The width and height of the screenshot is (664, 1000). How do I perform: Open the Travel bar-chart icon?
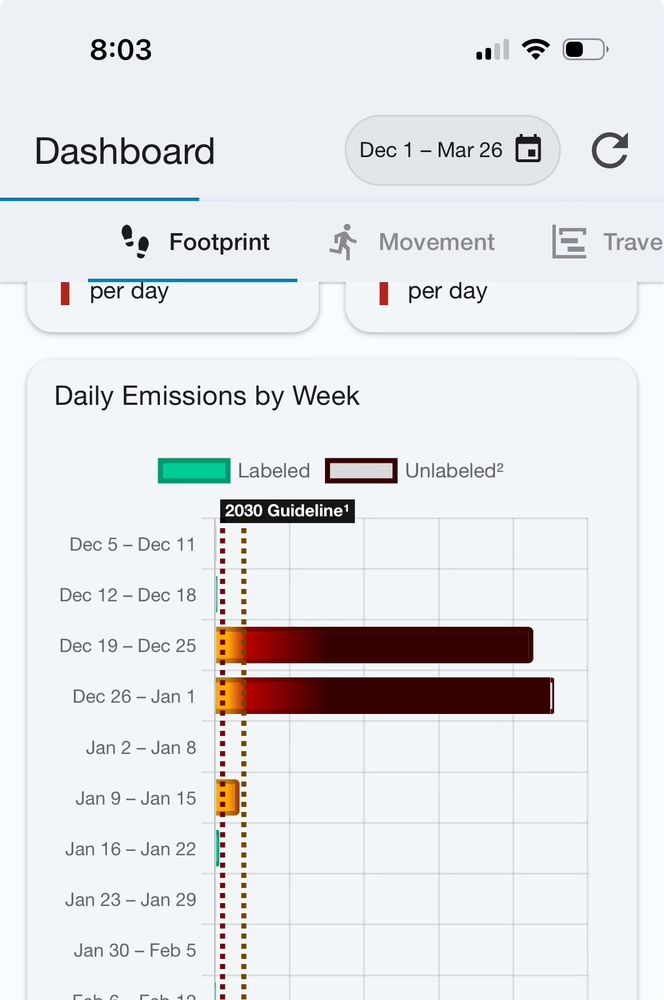pyautogui.click(x=568, y=241)
